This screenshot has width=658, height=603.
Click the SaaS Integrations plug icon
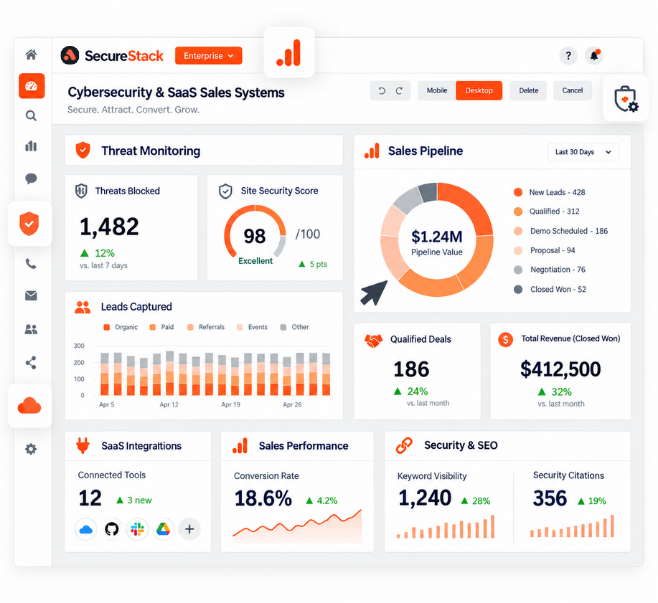pos(83,446)
